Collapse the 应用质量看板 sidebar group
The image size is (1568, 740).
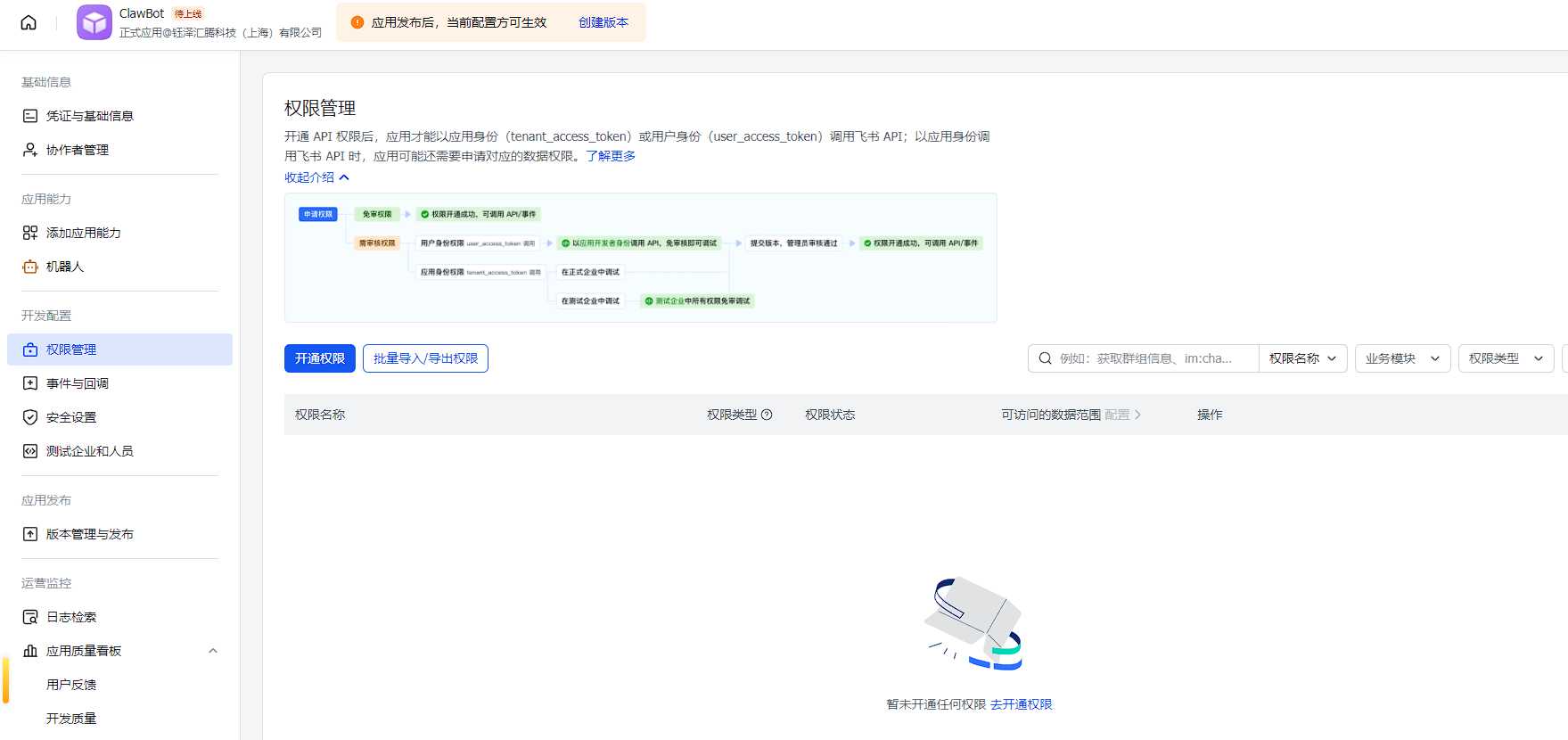pos(213,651)
